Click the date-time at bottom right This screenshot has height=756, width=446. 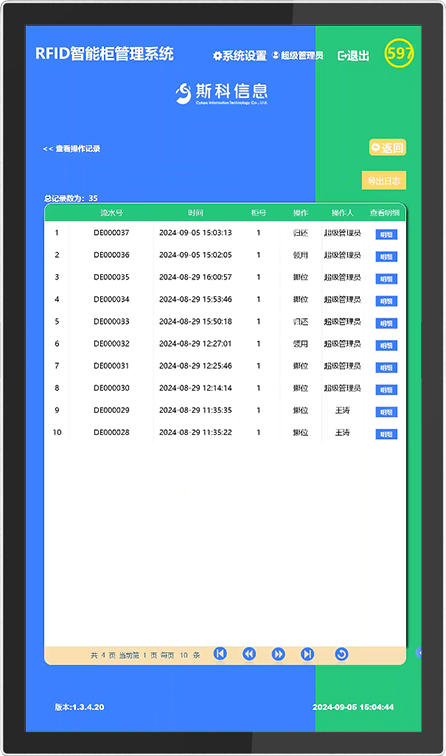353,707
